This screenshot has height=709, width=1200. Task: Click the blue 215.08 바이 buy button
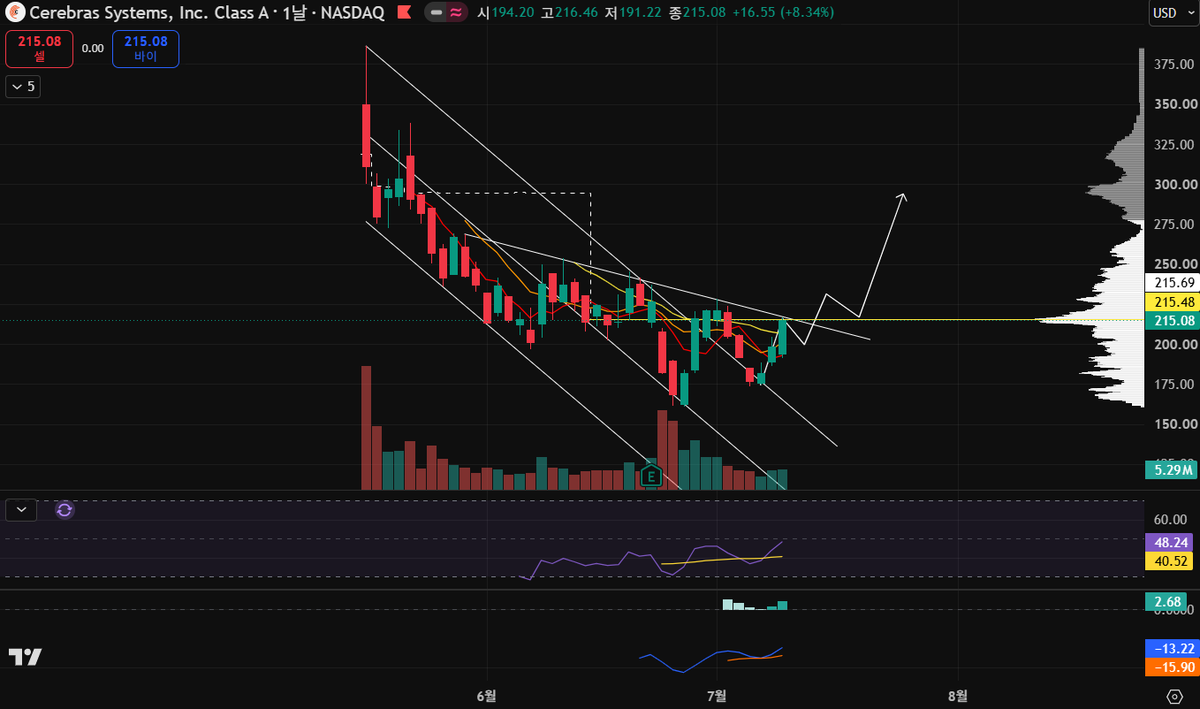click(x=146, y=49)
